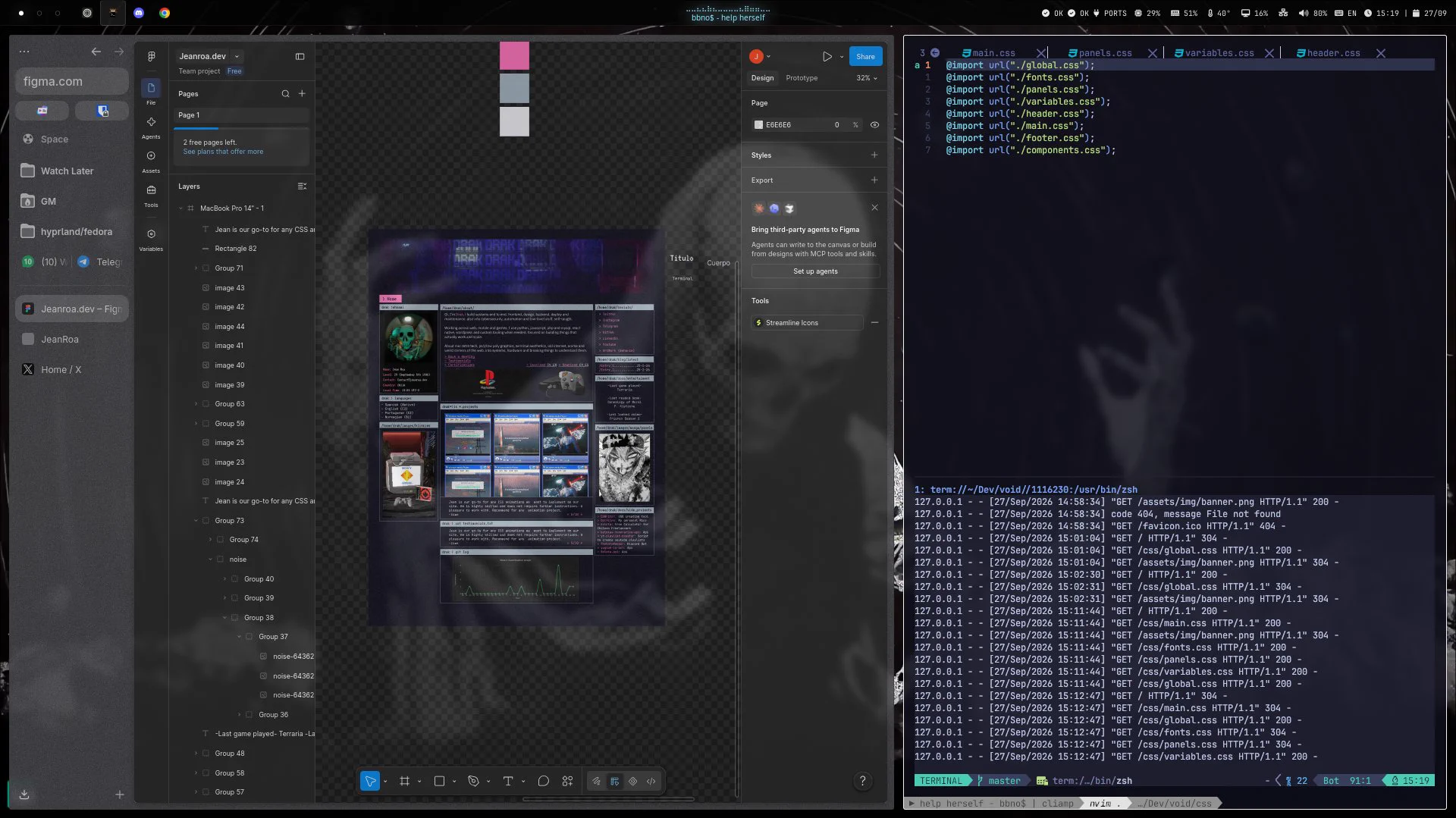
Task: Search pages with the magnifier icon
Action: point(285,94)
